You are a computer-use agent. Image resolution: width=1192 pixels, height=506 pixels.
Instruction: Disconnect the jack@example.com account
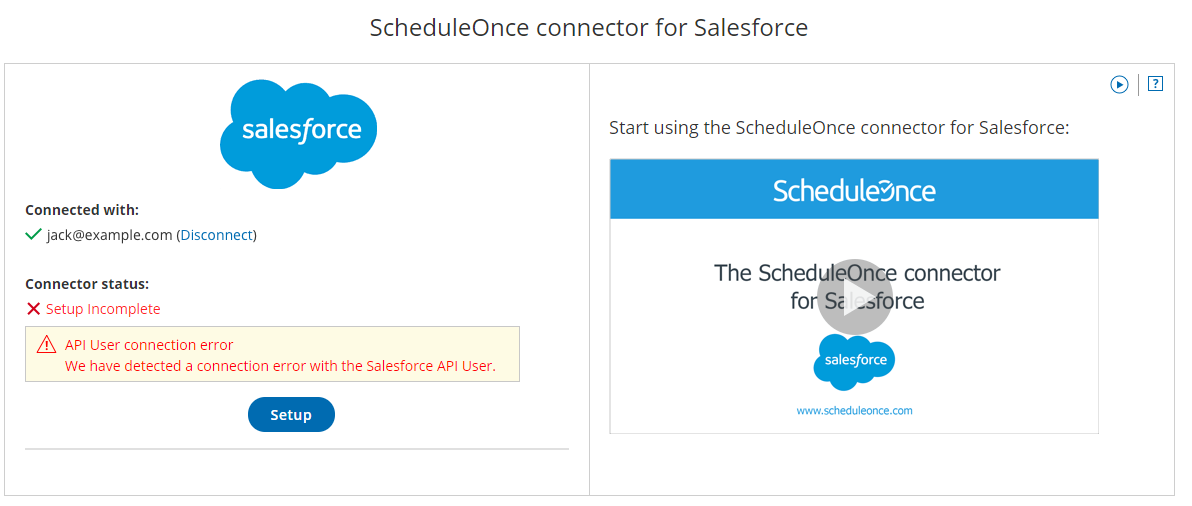[217, 235]
